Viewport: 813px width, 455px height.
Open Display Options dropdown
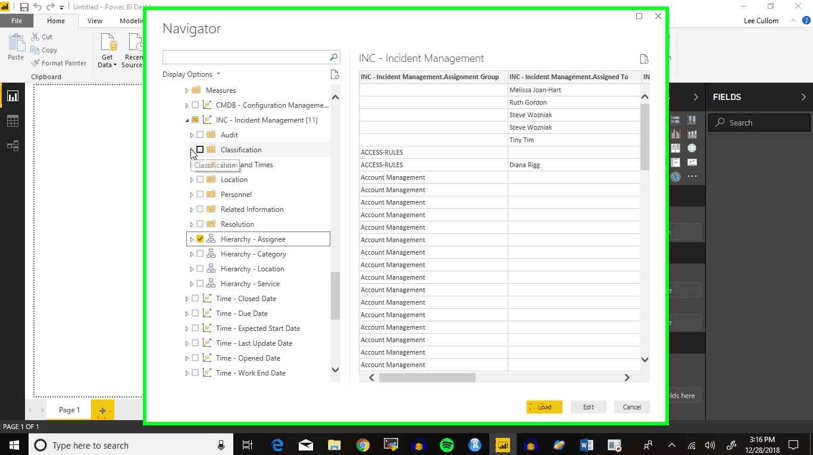click(x=191, y=74)
